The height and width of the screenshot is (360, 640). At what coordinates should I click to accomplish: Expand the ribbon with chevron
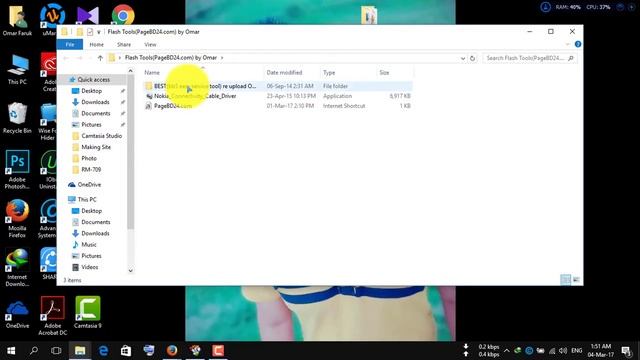[x=567, y=44]
